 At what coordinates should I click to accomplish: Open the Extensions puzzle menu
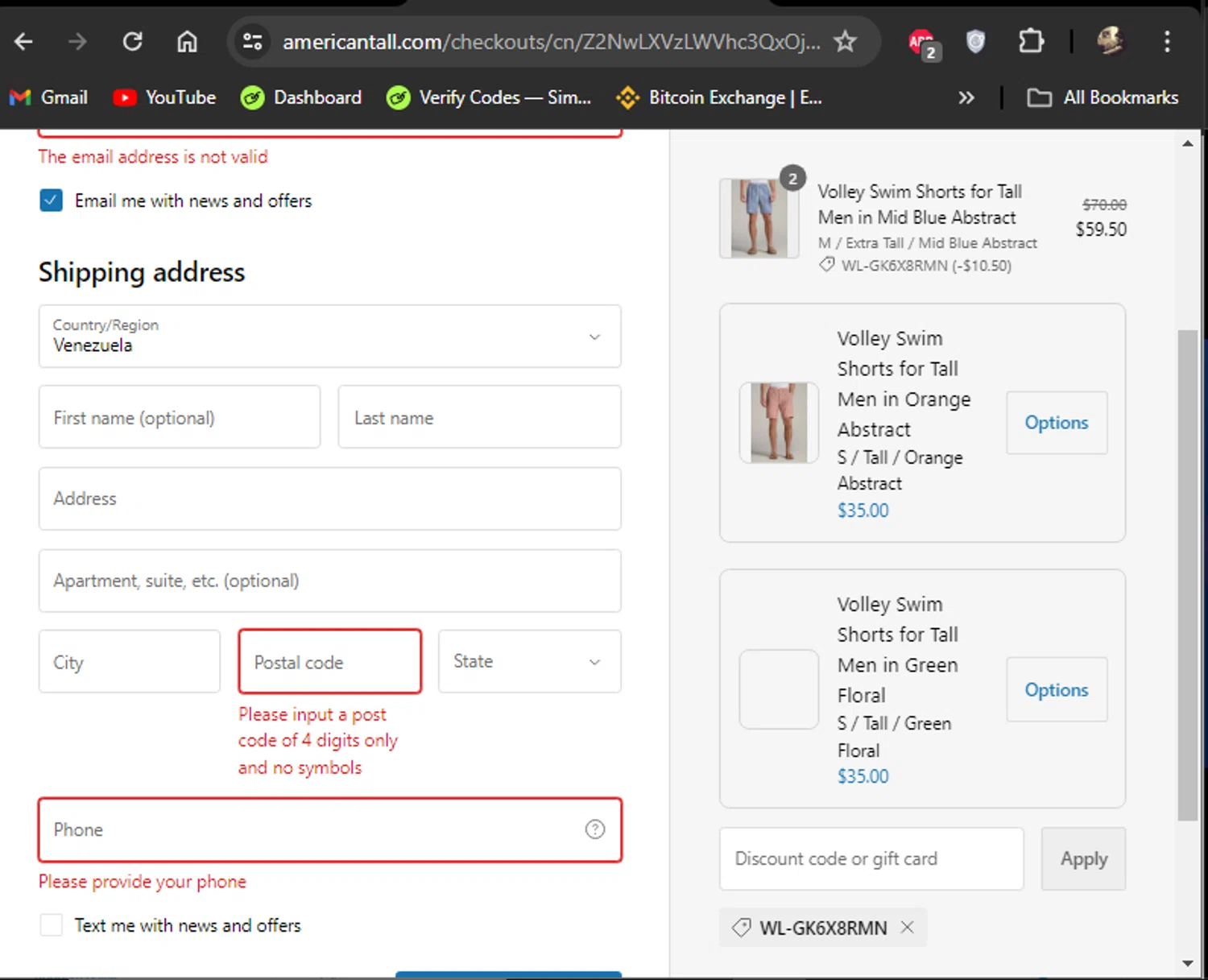click(x=1031, y=41)
